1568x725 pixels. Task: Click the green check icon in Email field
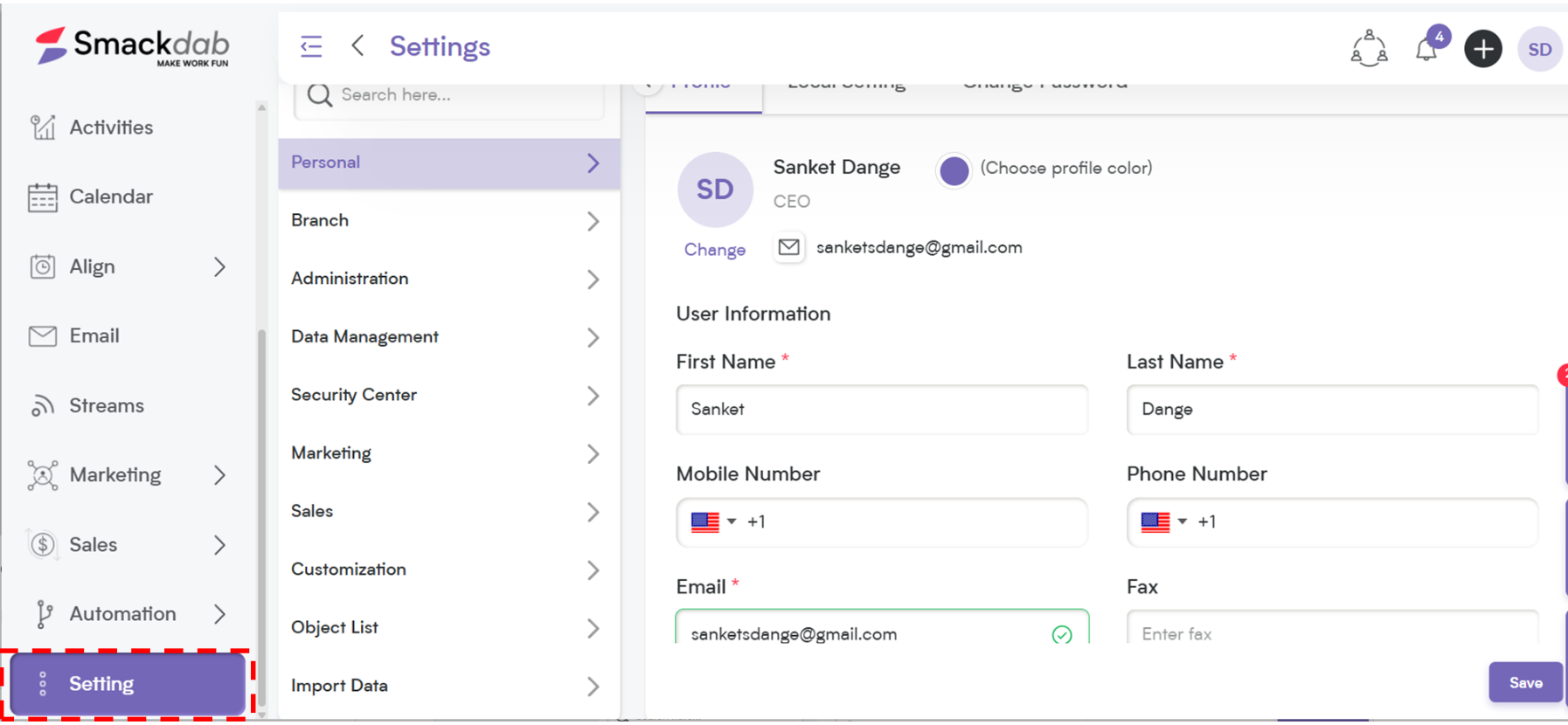tap(1062, 635)
